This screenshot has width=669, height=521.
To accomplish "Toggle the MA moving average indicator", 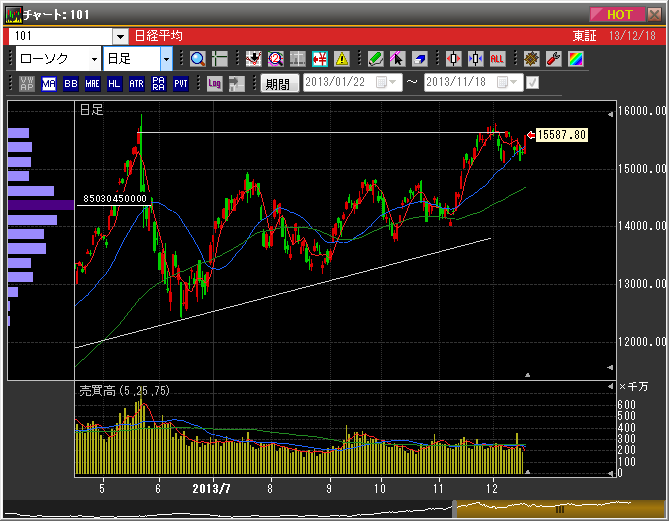I will coord(49,84).
